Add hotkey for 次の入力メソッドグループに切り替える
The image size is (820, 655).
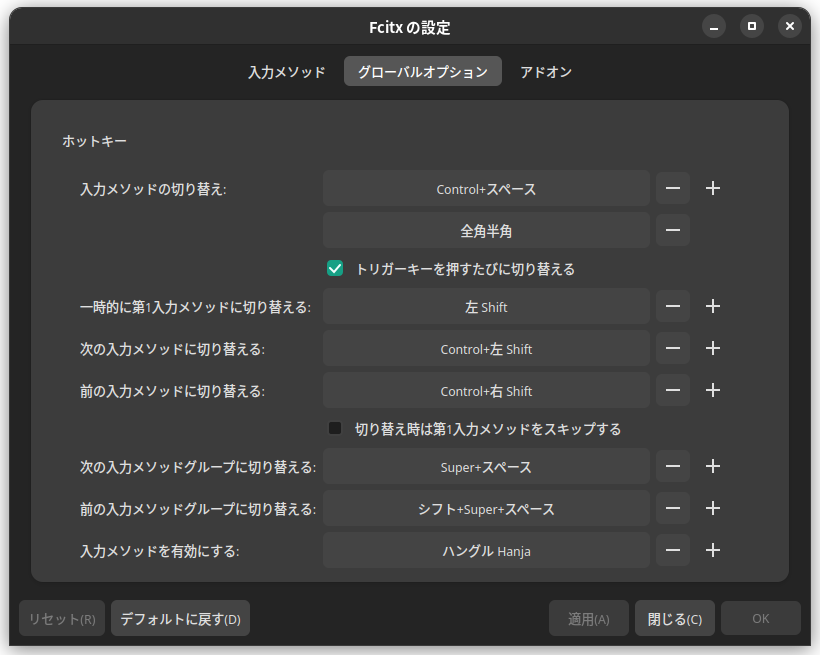(713, 466)
